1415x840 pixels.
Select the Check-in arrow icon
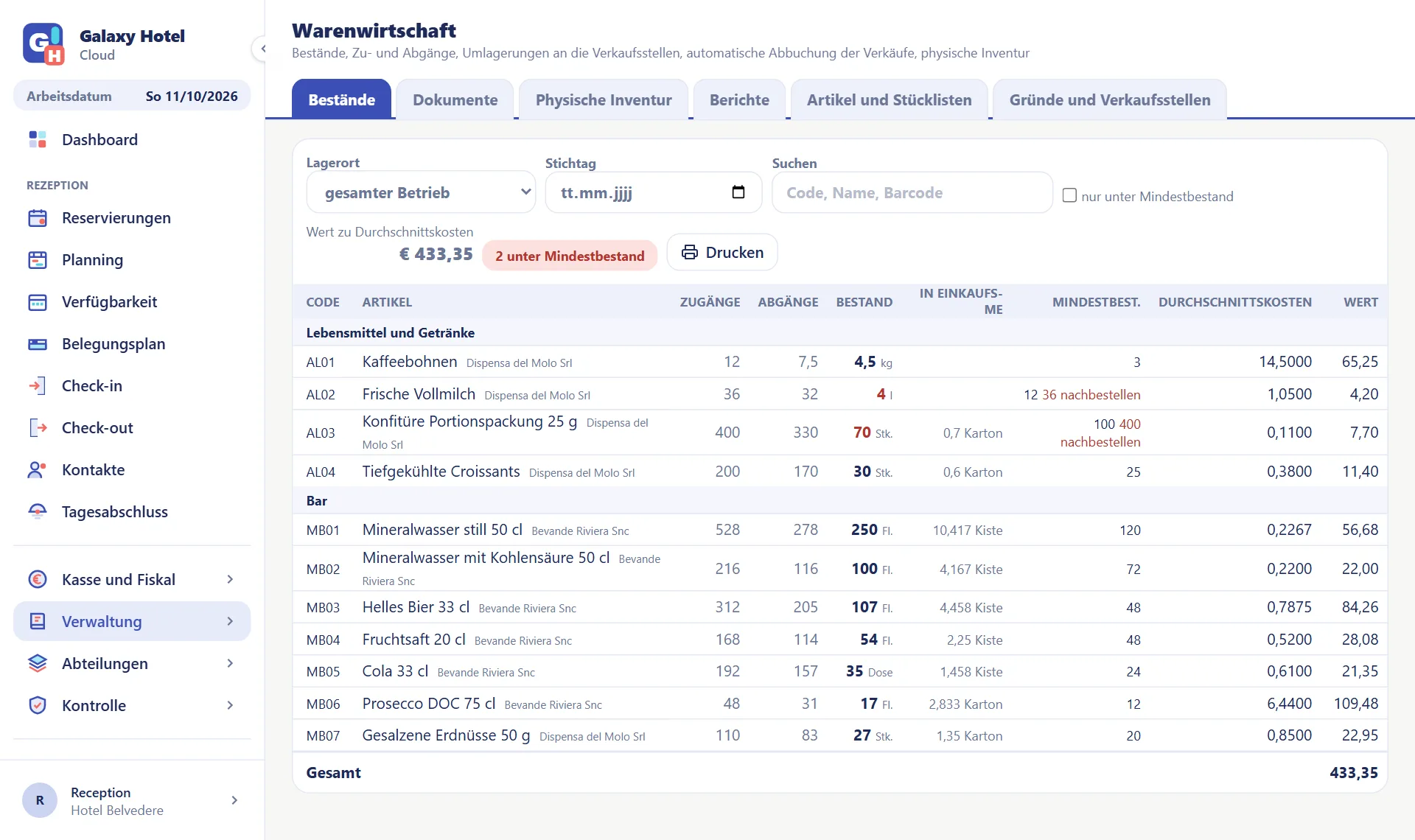[x=38, y=386]
